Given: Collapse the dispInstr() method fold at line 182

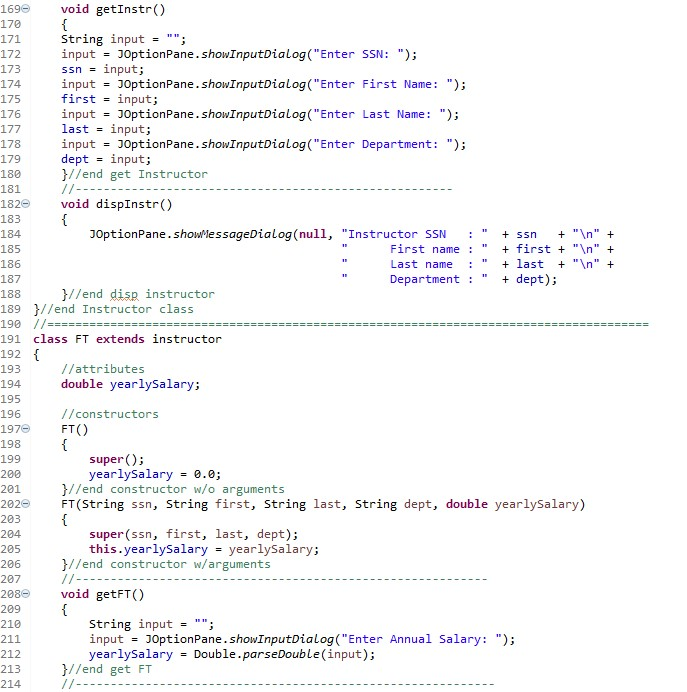Looking at the screenshot, I should click(26, 203).
